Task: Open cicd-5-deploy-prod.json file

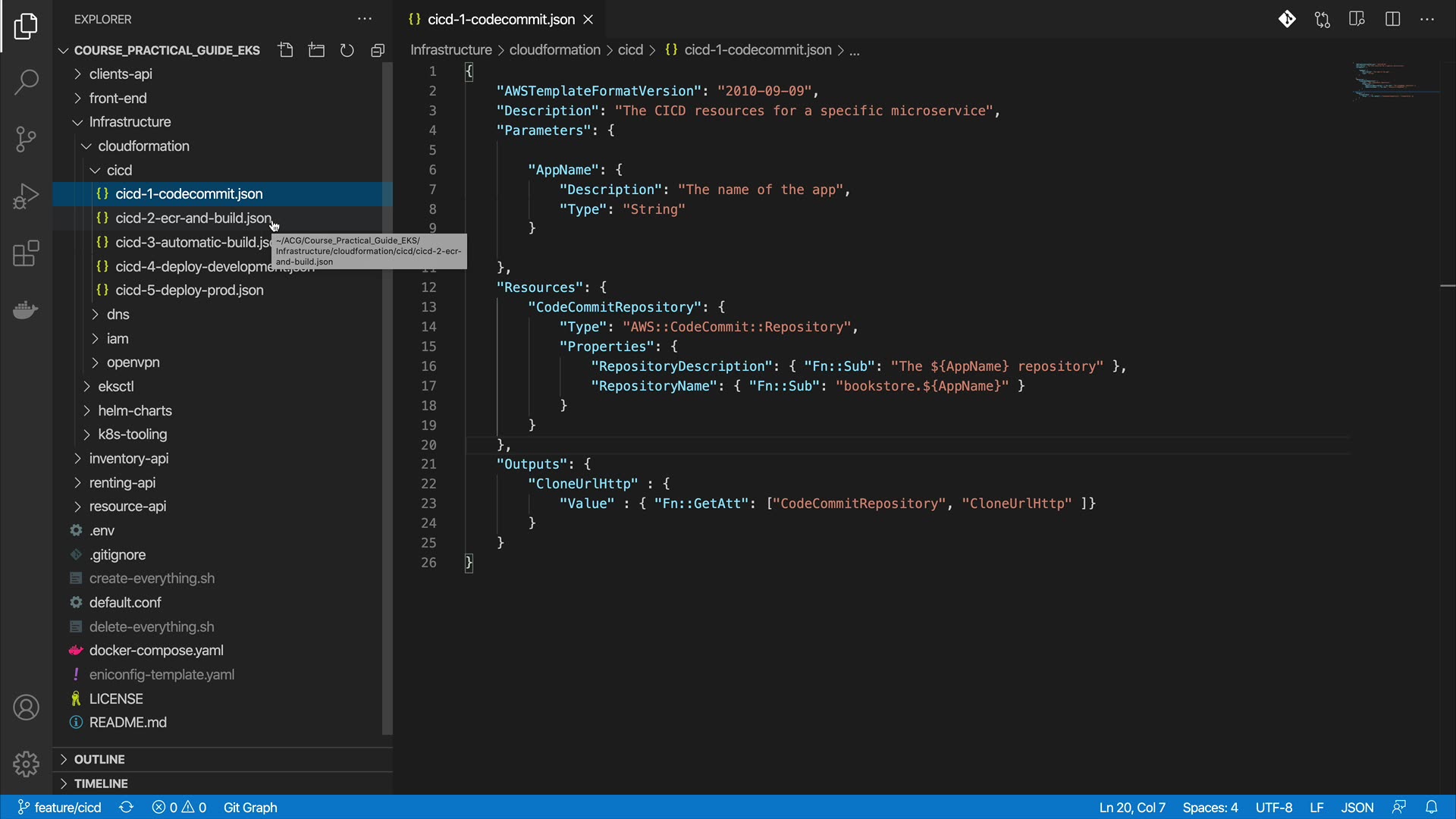Action: (189, 290)
